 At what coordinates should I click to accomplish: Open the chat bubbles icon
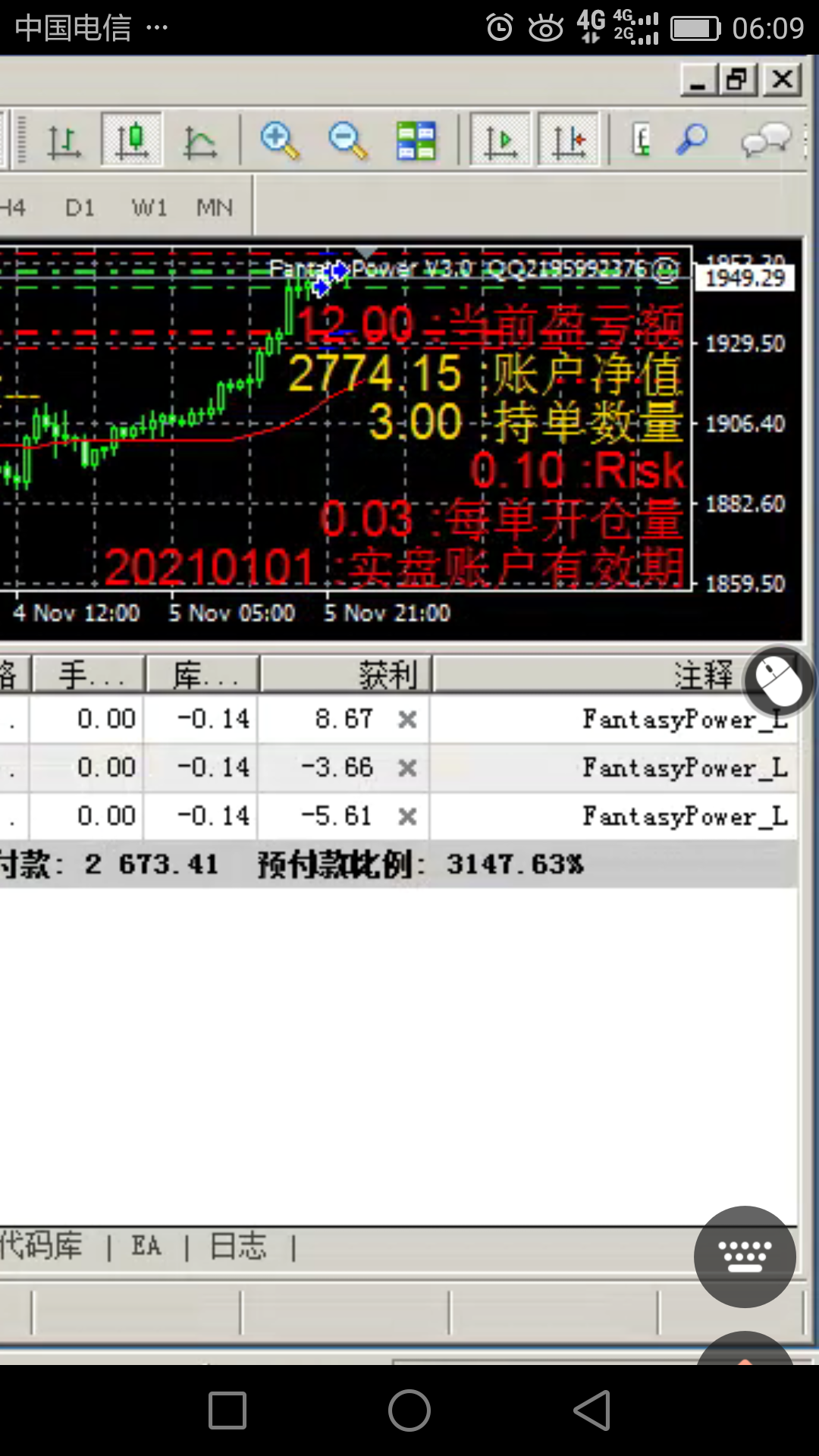tap(766, 140)
